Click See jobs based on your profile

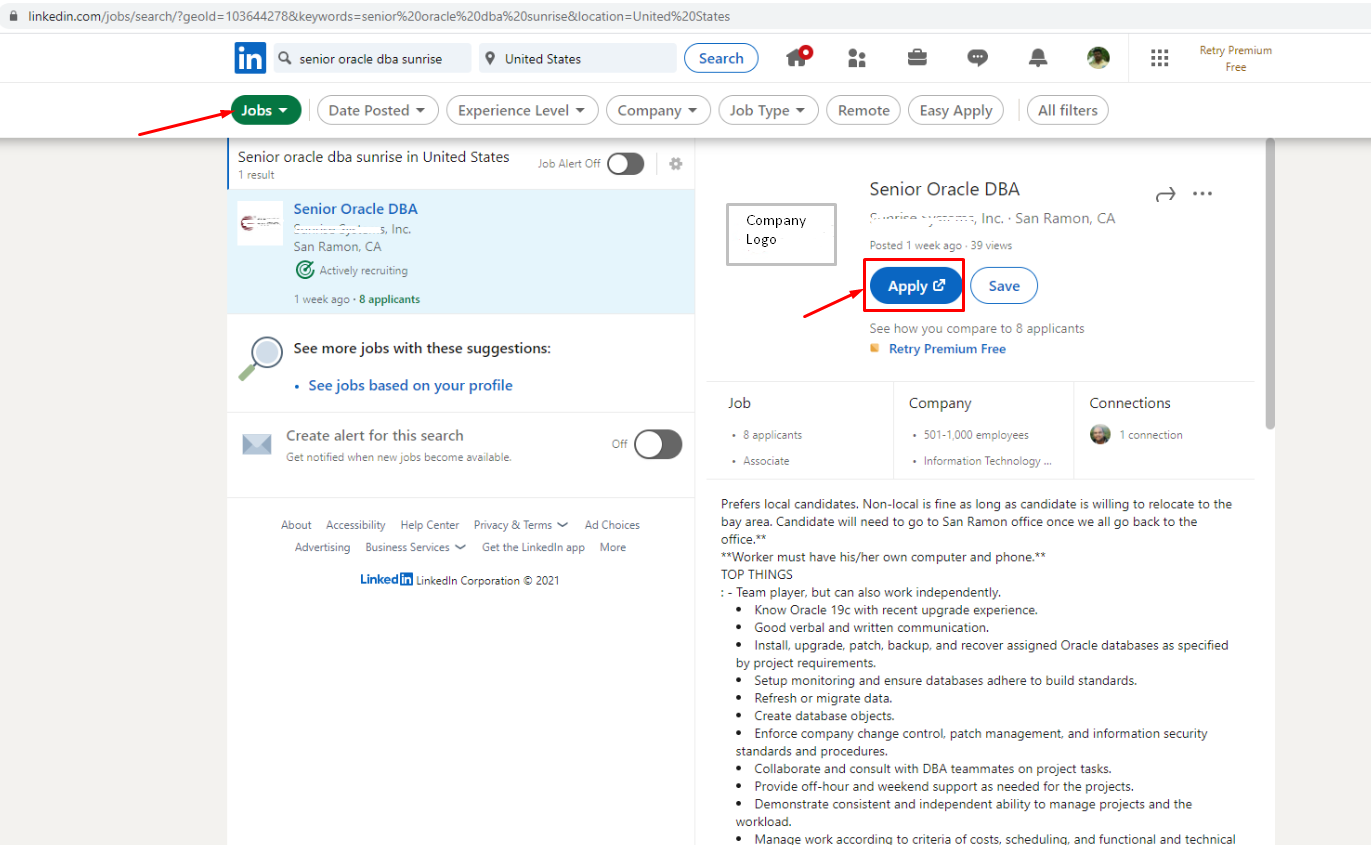click(x=410, y=385)
